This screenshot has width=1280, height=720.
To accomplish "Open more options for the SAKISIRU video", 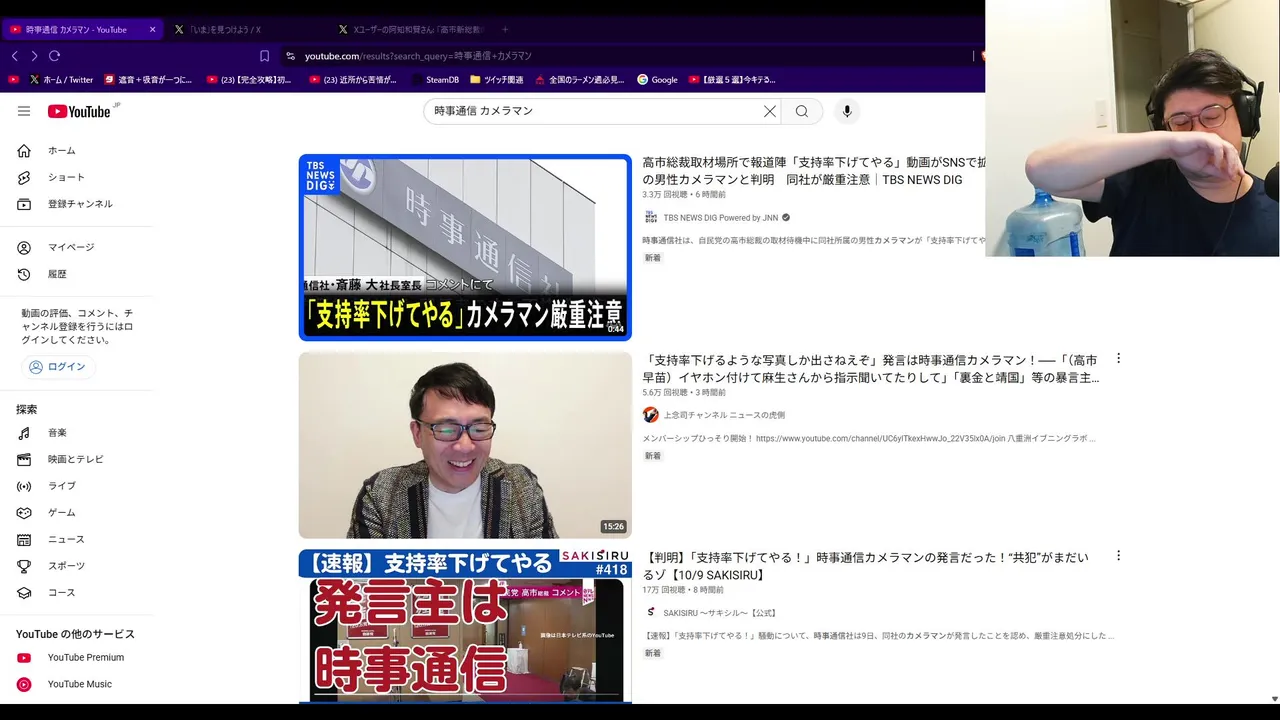I will coord(1118,555).
